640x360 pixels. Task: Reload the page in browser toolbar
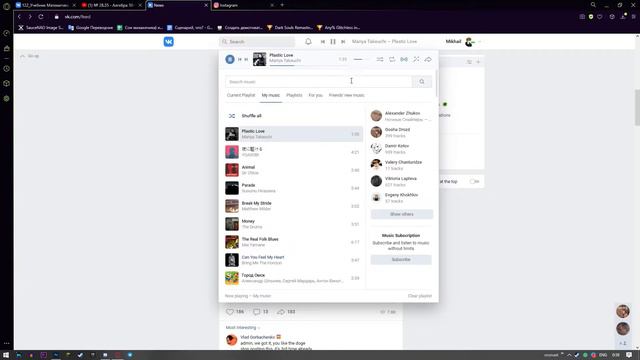41,17
